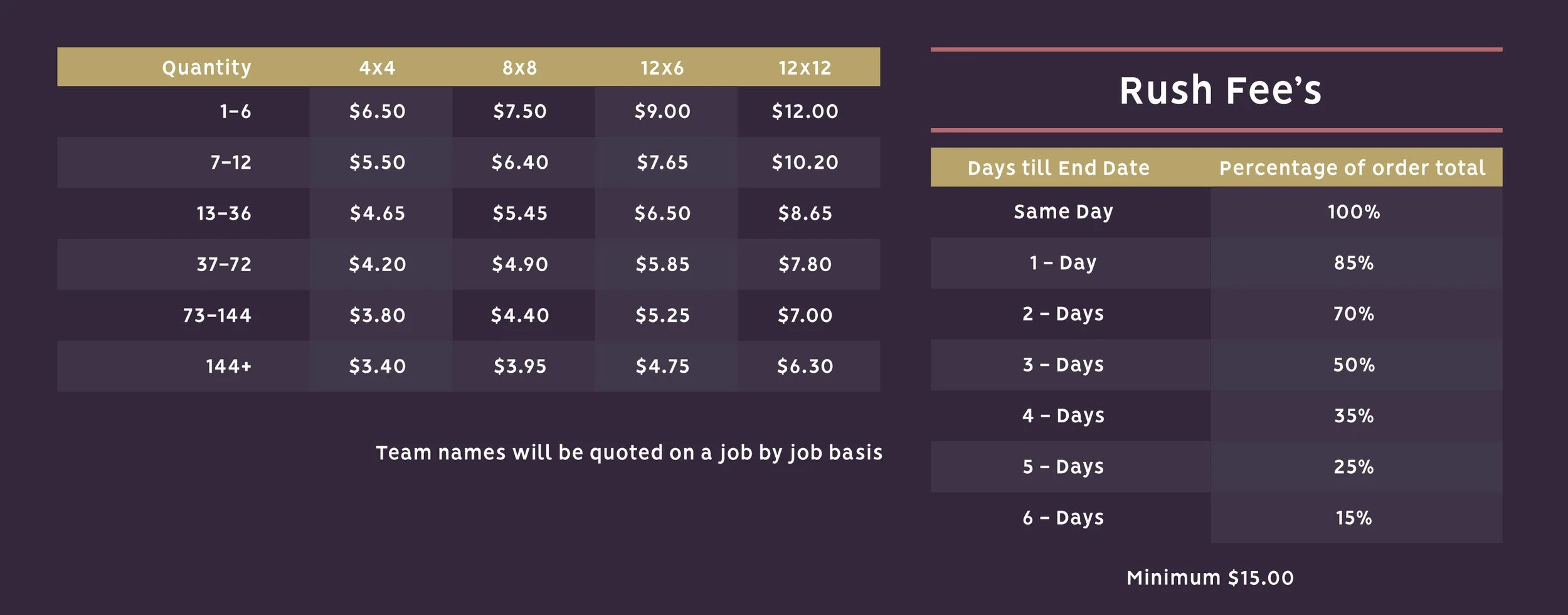
Task: Click the $6.50 price for 1-6 4x4
Action: pos(378,112)
